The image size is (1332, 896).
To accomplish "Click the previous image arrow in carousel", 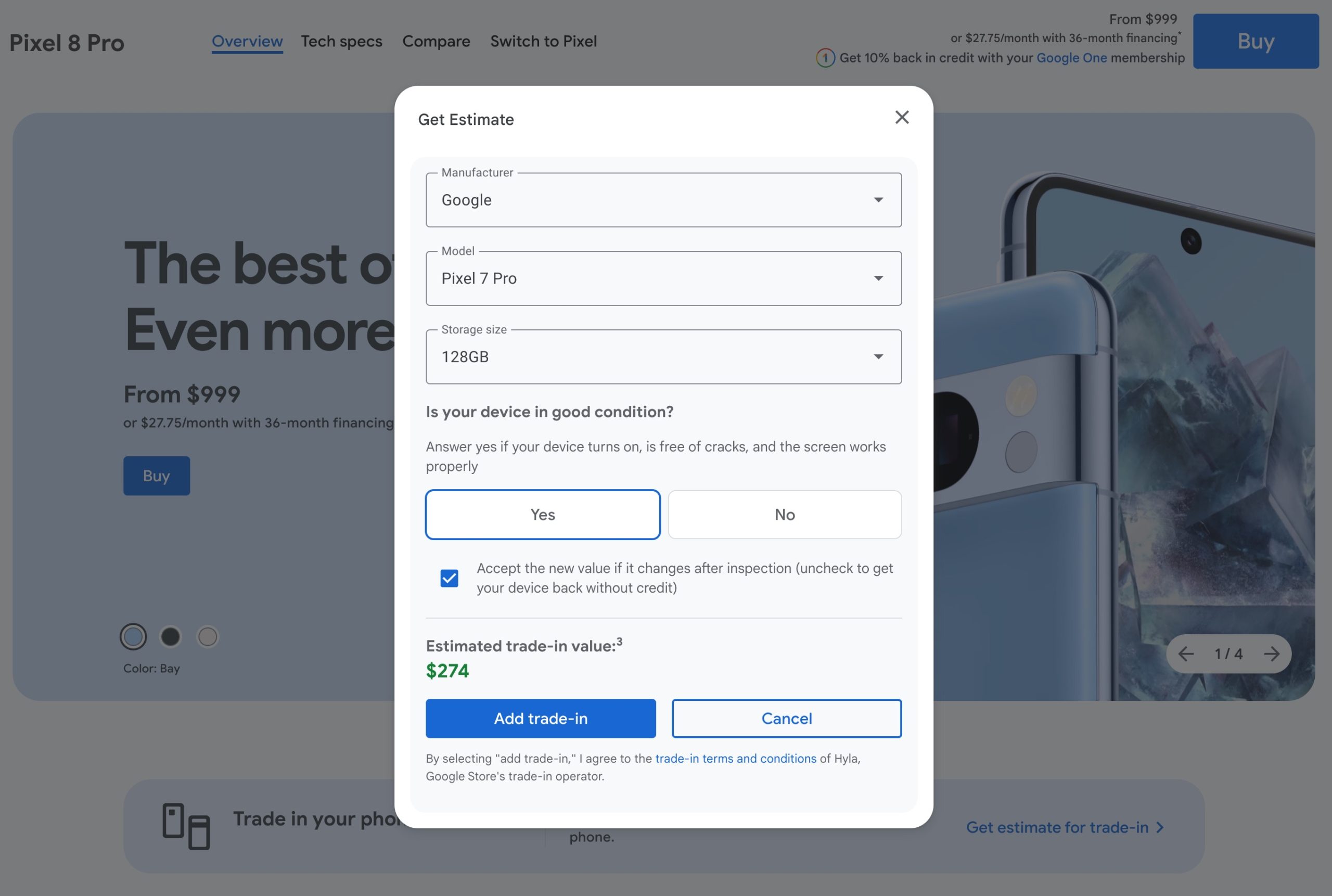I will [1186, 654].
